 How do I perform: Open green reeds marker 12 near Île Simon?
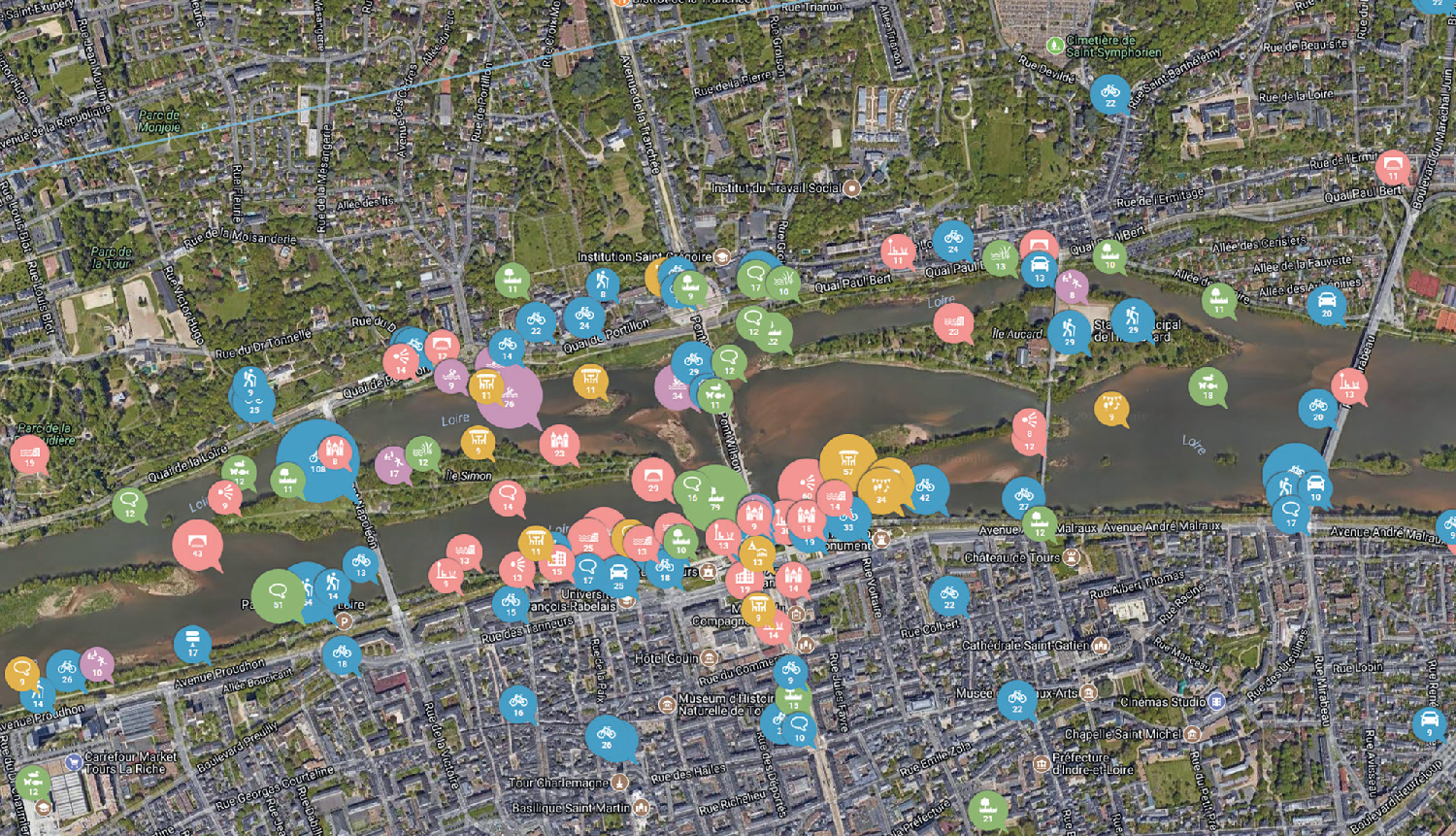point(423,453)
